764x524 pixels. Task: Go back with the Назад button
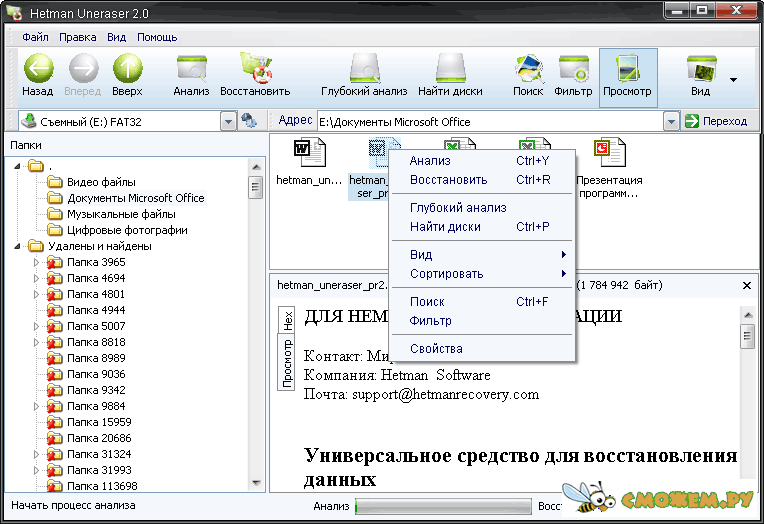point(38,75)
